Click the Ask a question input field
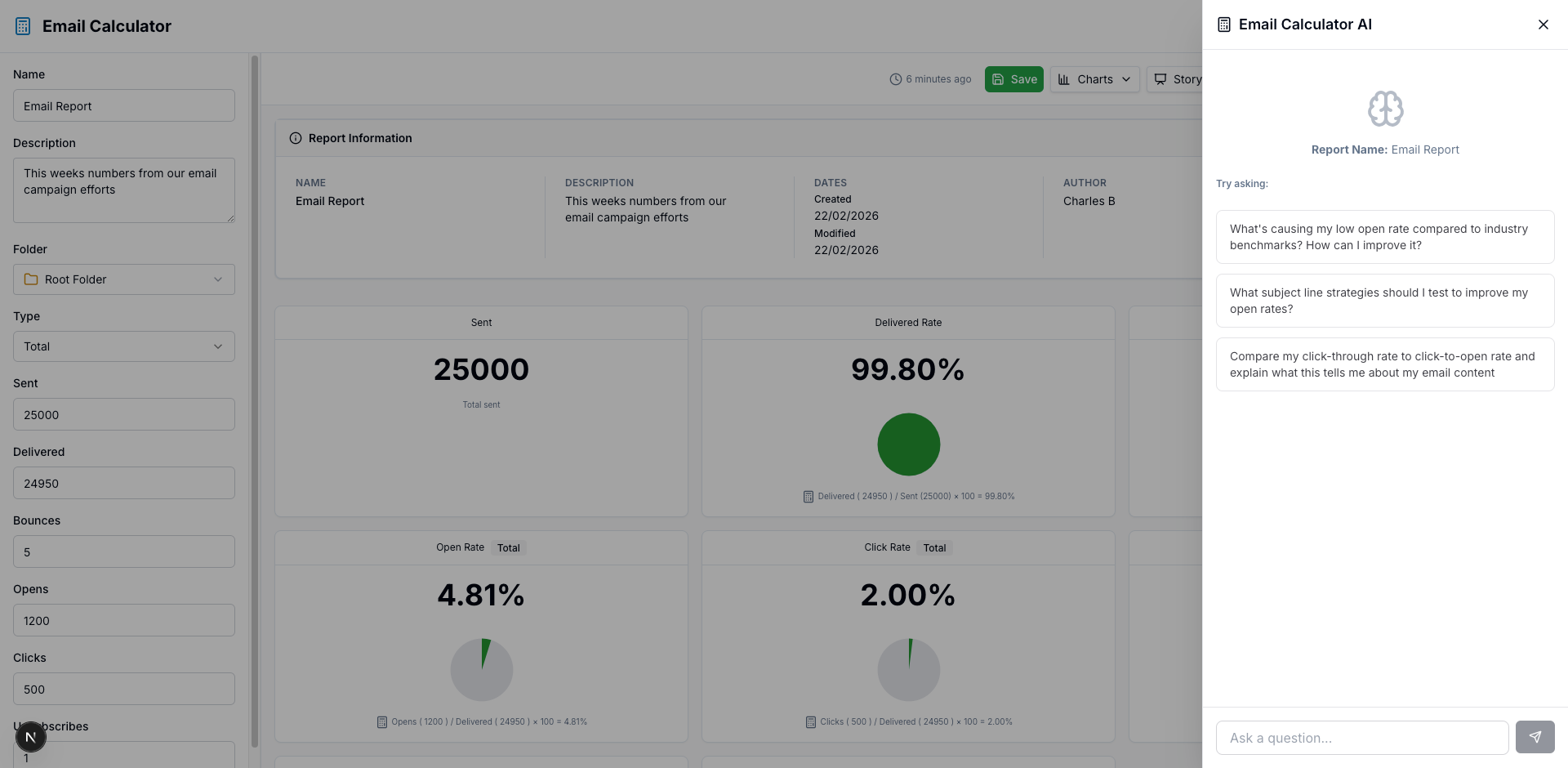This screenshot has width=1568, height=768. pos(1362,737)
